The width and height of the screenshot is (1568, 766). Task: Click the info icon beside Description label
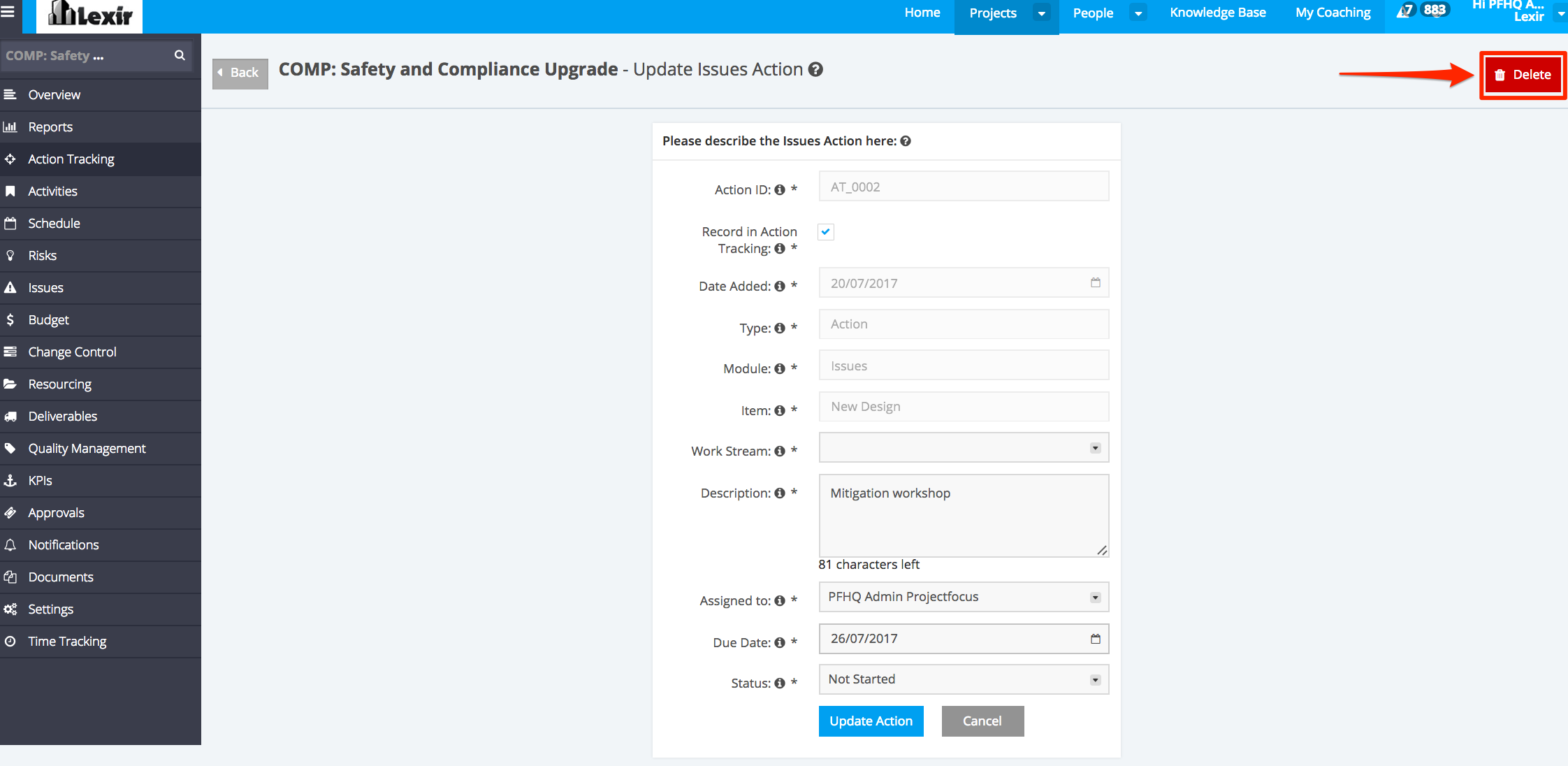coord(780,493)
